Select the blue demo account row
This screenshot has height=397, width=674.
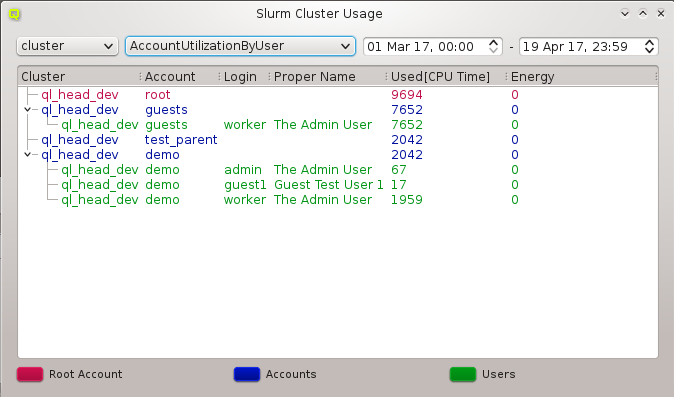coord(338,155)
